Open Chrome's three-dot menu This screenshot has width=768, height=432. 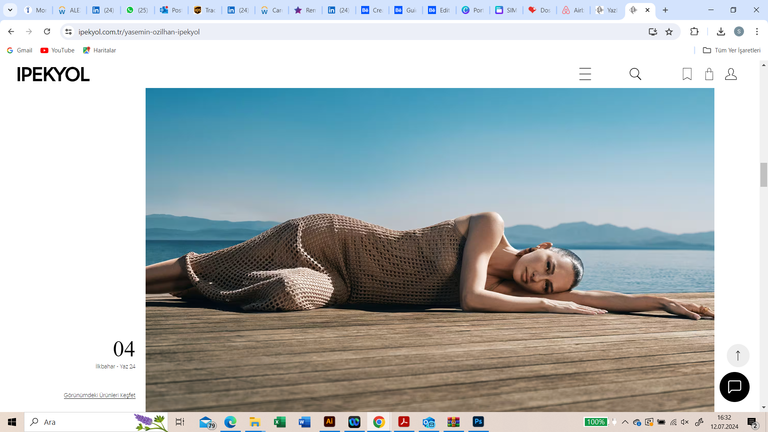pyautogui.click(x=757, y=31)
